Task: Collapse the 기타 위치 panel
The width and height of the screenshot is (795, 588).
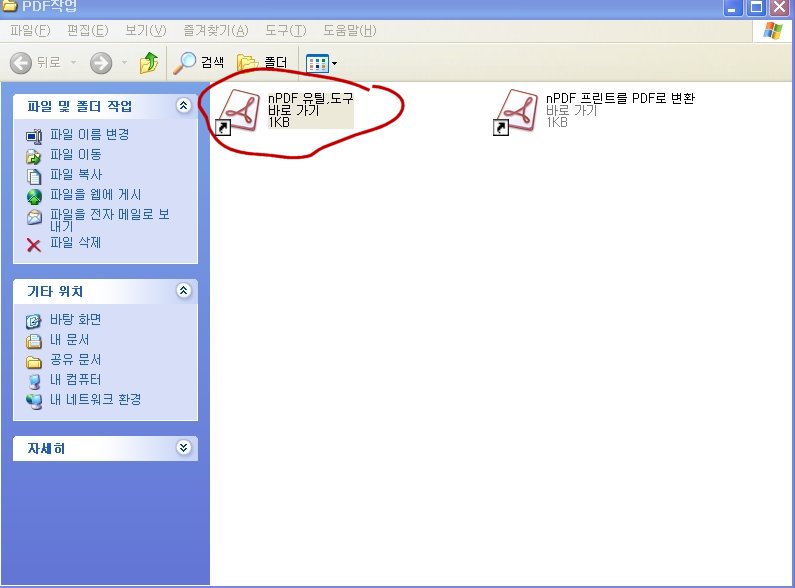Action: click(183, 291)
